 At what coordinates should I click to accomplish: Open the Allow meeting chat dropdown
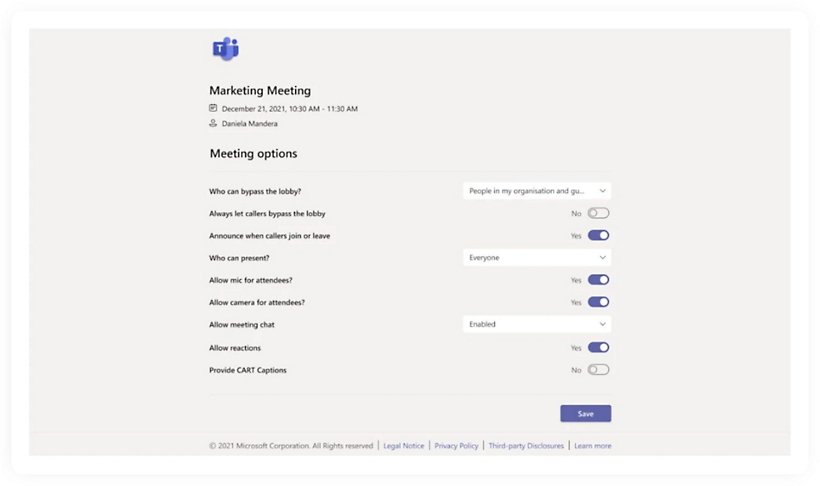[537, 324]
